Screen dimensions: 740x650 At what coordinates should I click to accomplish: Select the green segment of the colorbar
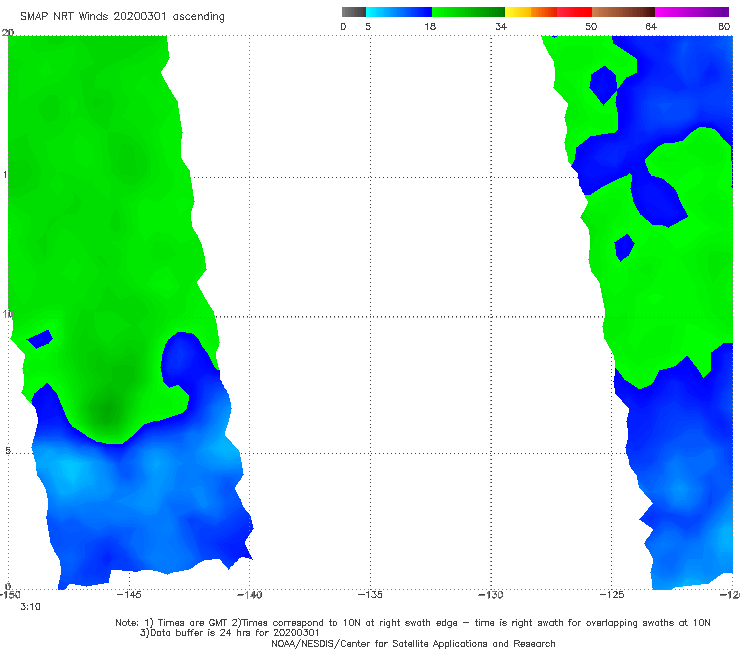click(x=468, y=12)
